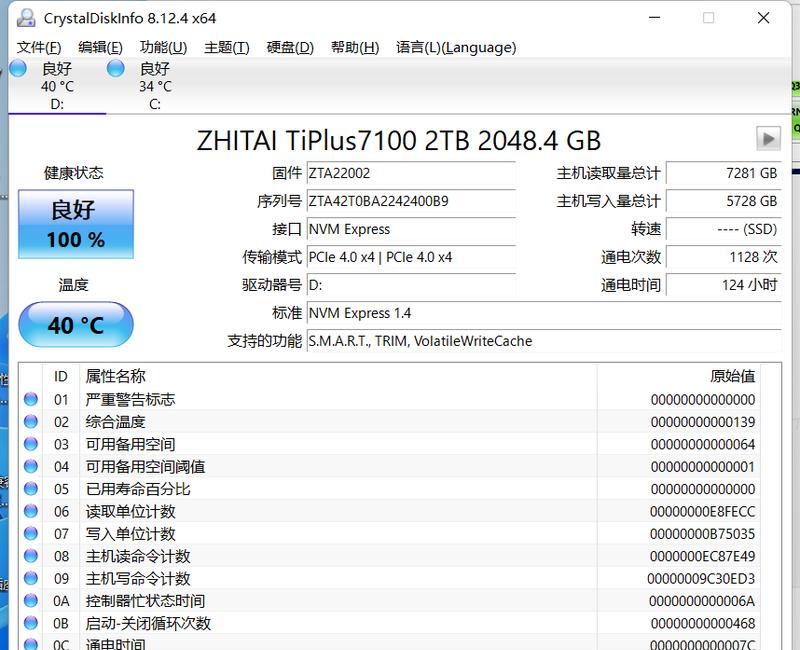Image resolution: width=800 pixels, height=650 pixels.
Task: Click raw value 00000000B75035
Action: tap(703, 534)
